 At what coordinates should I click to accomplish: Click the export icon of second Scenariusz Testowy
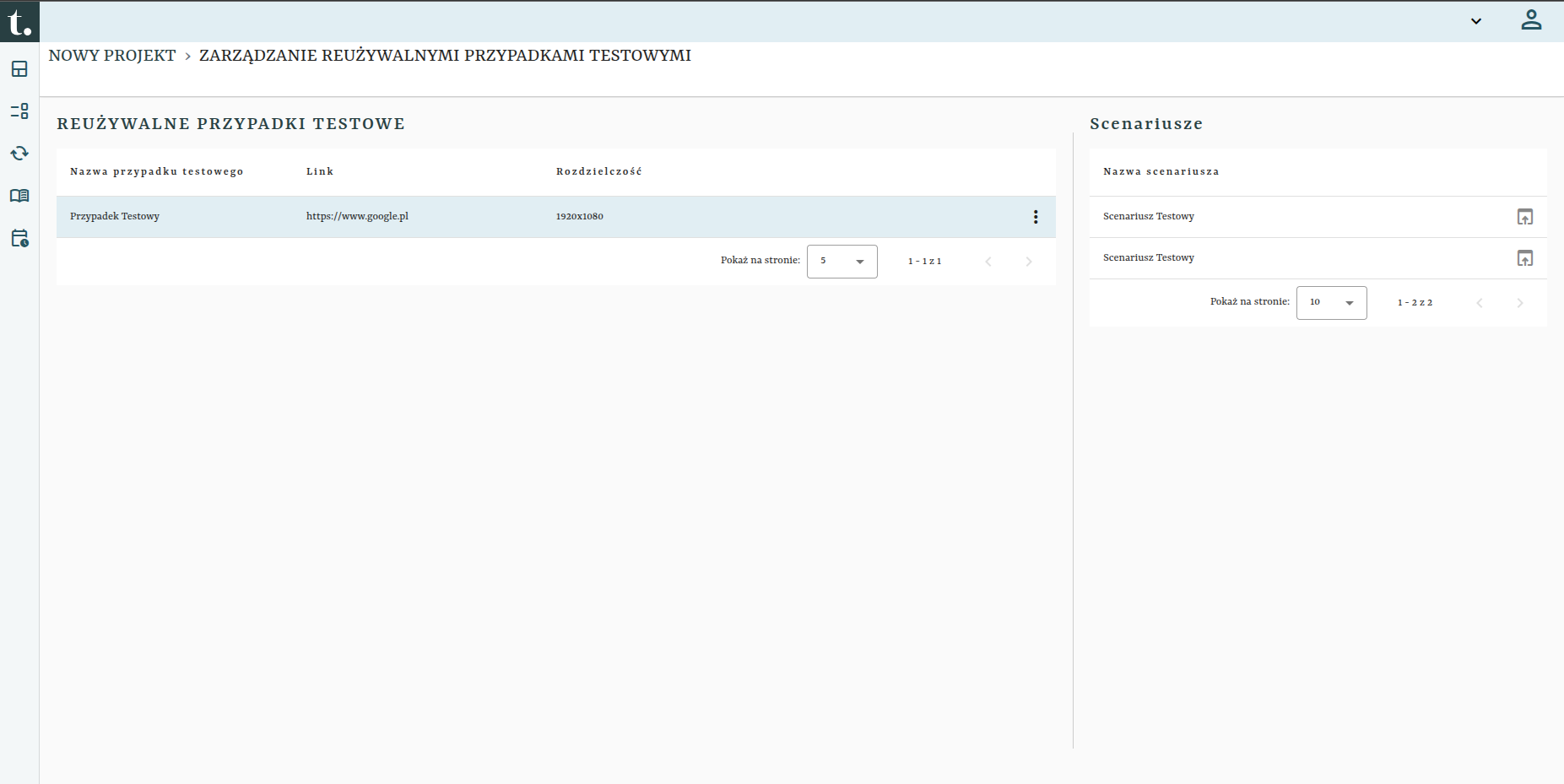[x=1525, y=258]
